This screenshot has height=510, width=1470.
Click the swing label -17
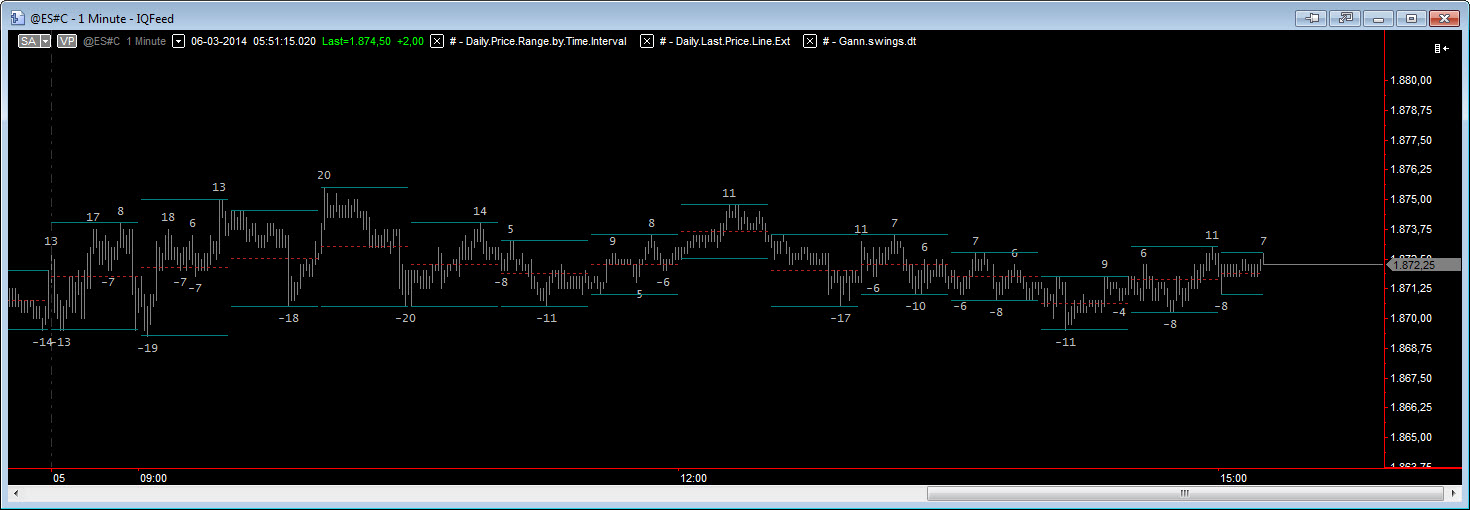[840, 318]
